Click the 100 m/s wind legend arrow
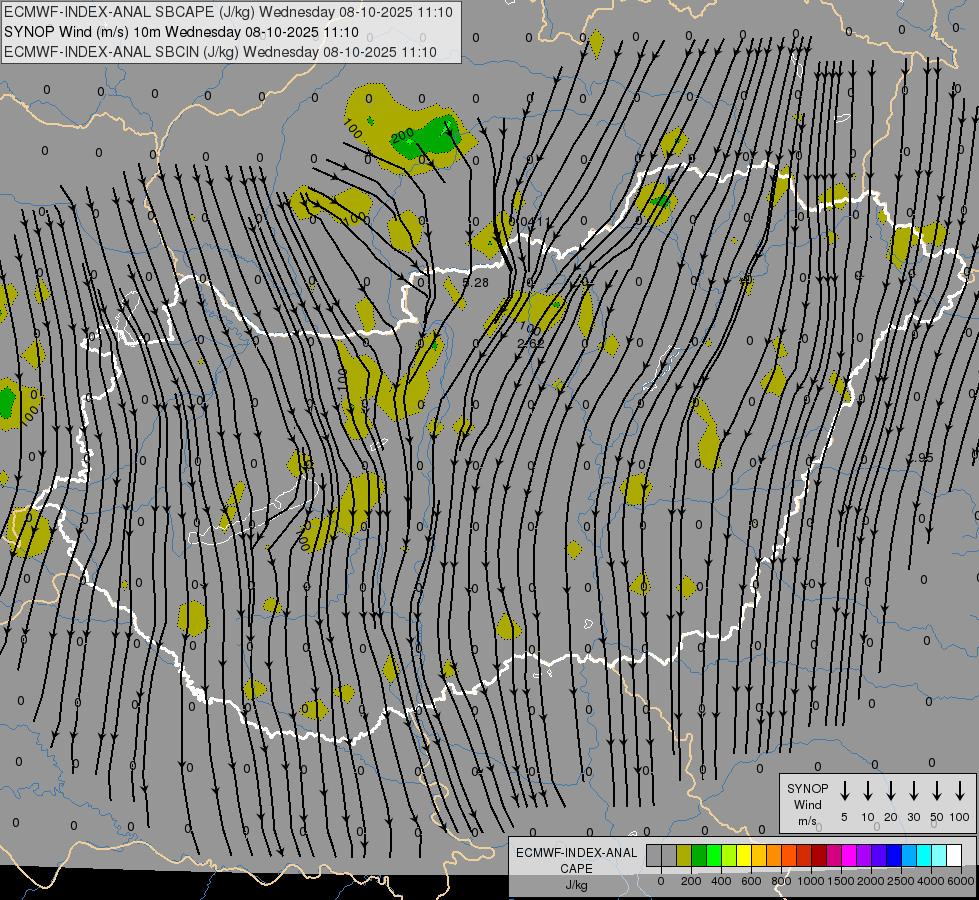The height and width of the screenshot is (900, 979). [961, 791]
